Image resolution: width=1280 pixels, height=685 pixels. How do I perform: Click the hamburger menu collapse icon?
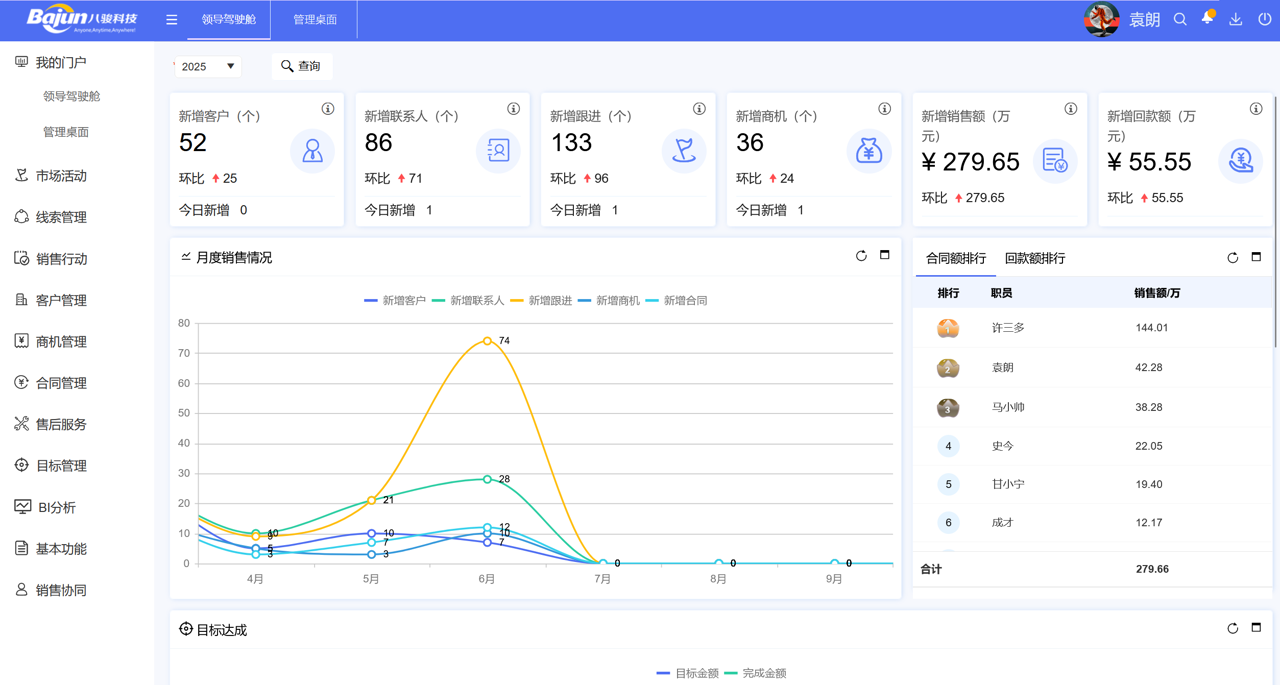(172, 20)
